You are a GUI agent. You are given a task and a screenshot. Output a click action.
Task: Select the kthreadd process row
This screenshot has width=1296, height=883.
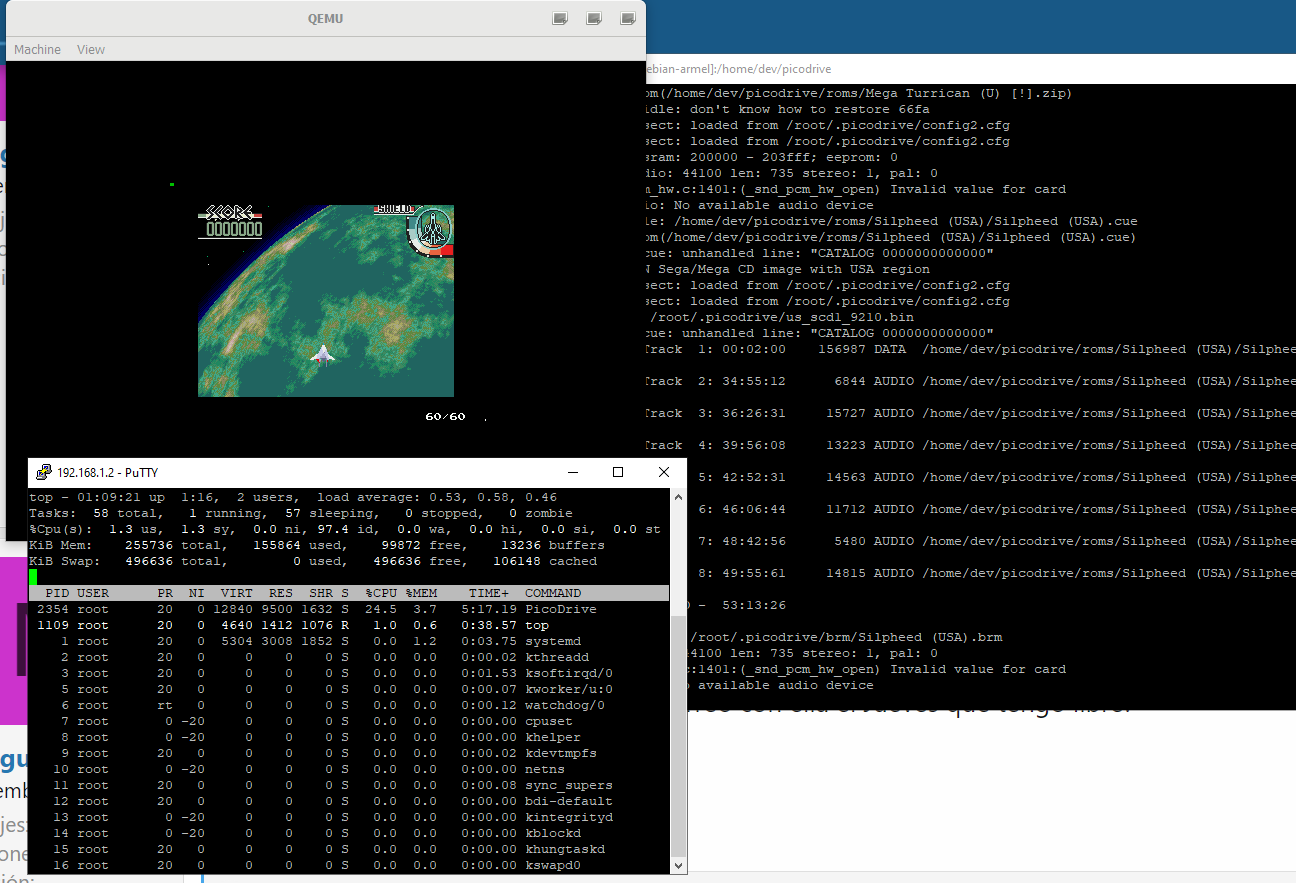click(x=348, y=657)
